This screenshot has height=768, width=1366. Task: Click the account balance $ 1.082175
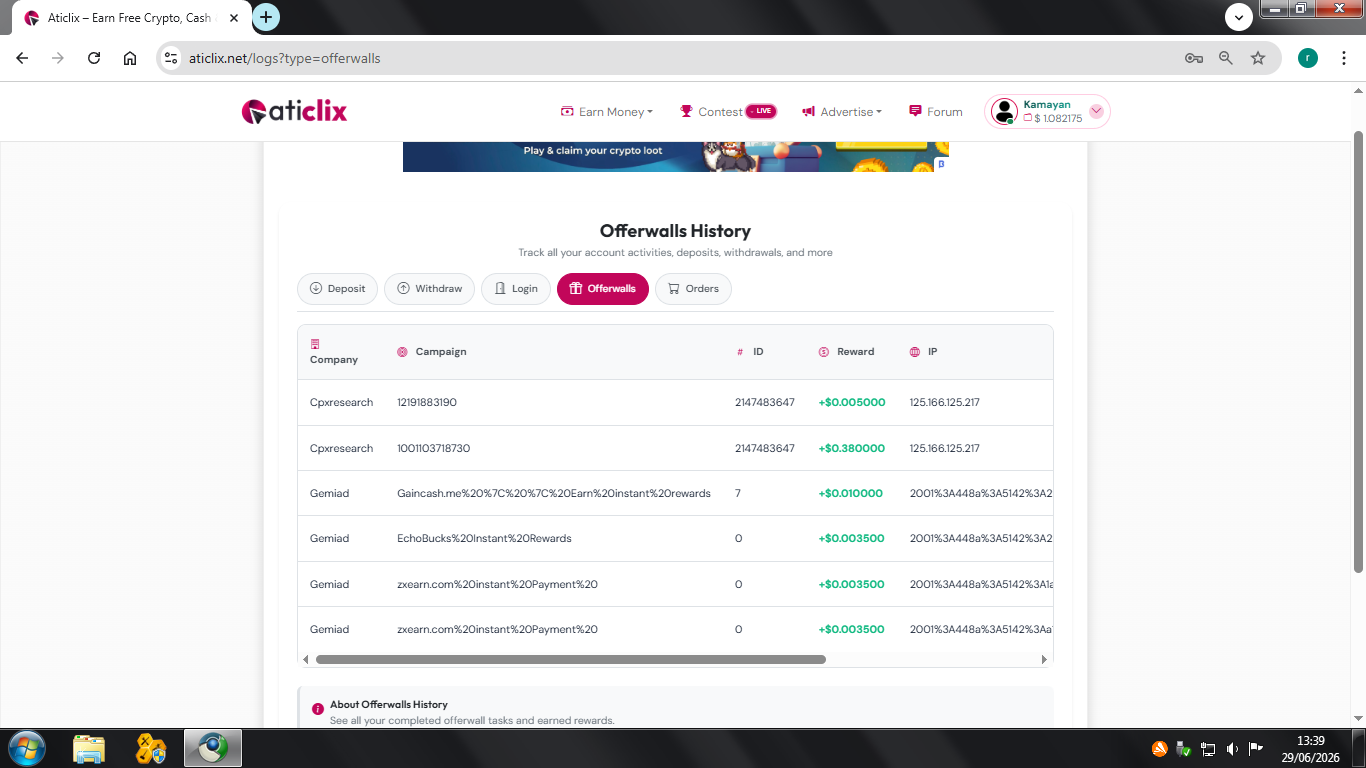click(x=1053, y=119)
